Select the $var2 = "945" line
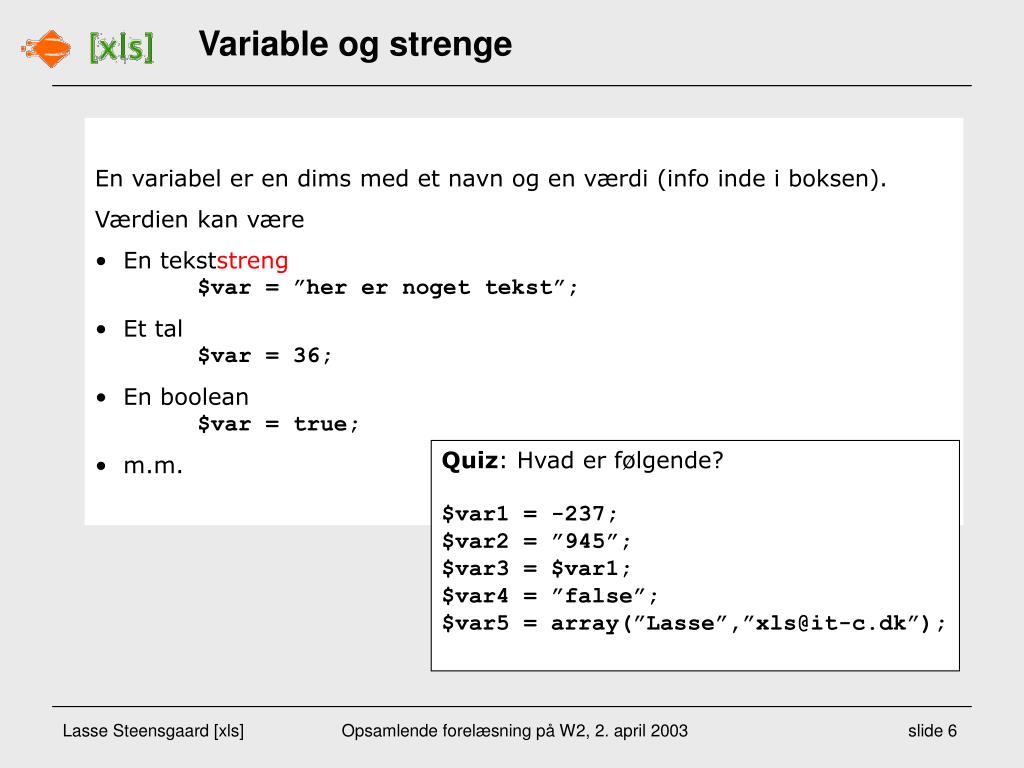The height and width of the screenshot is (768, 1024). point(537,542)
